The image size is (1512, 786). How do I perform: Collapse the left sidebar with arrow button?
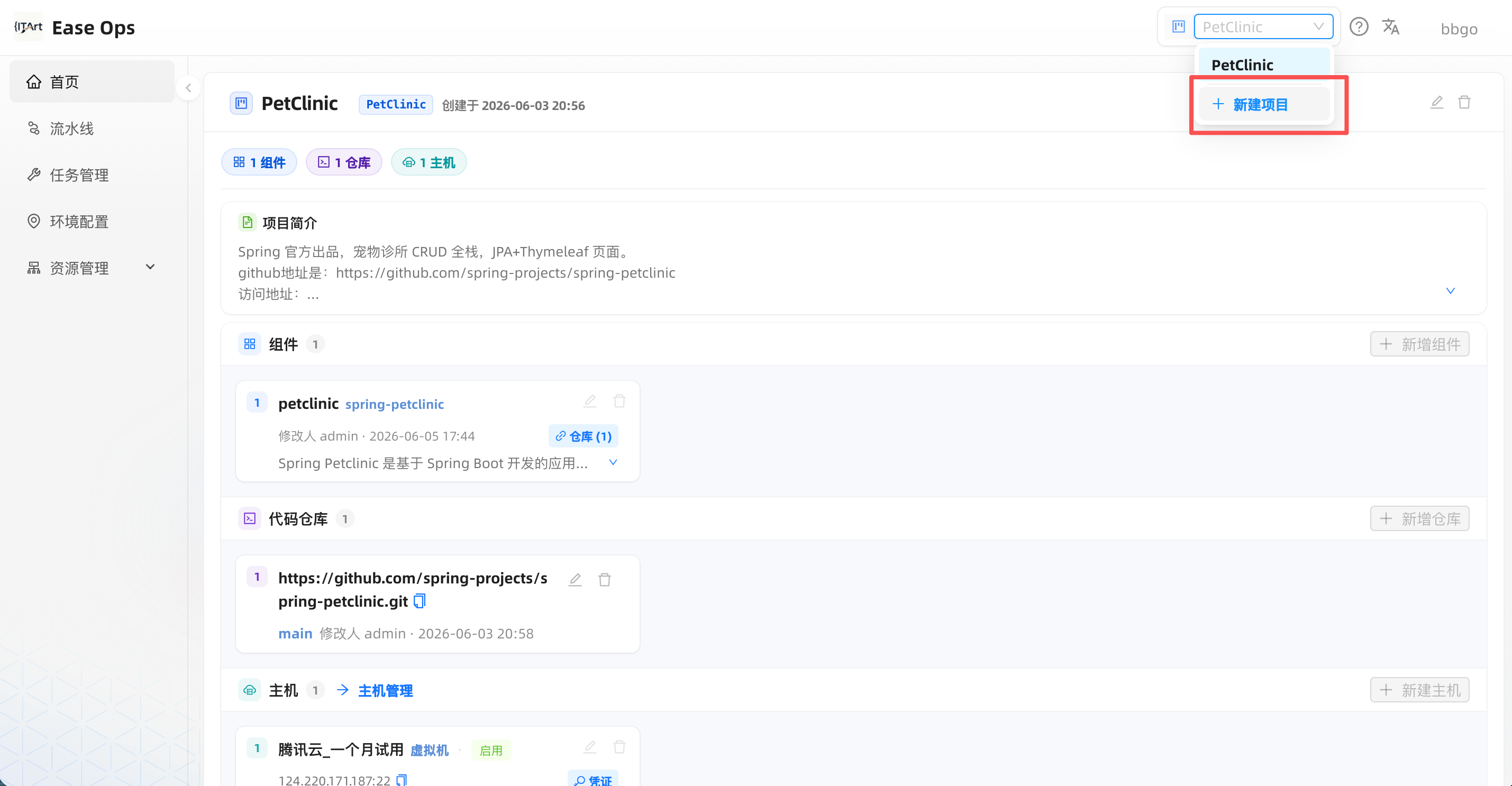(188, 88)
